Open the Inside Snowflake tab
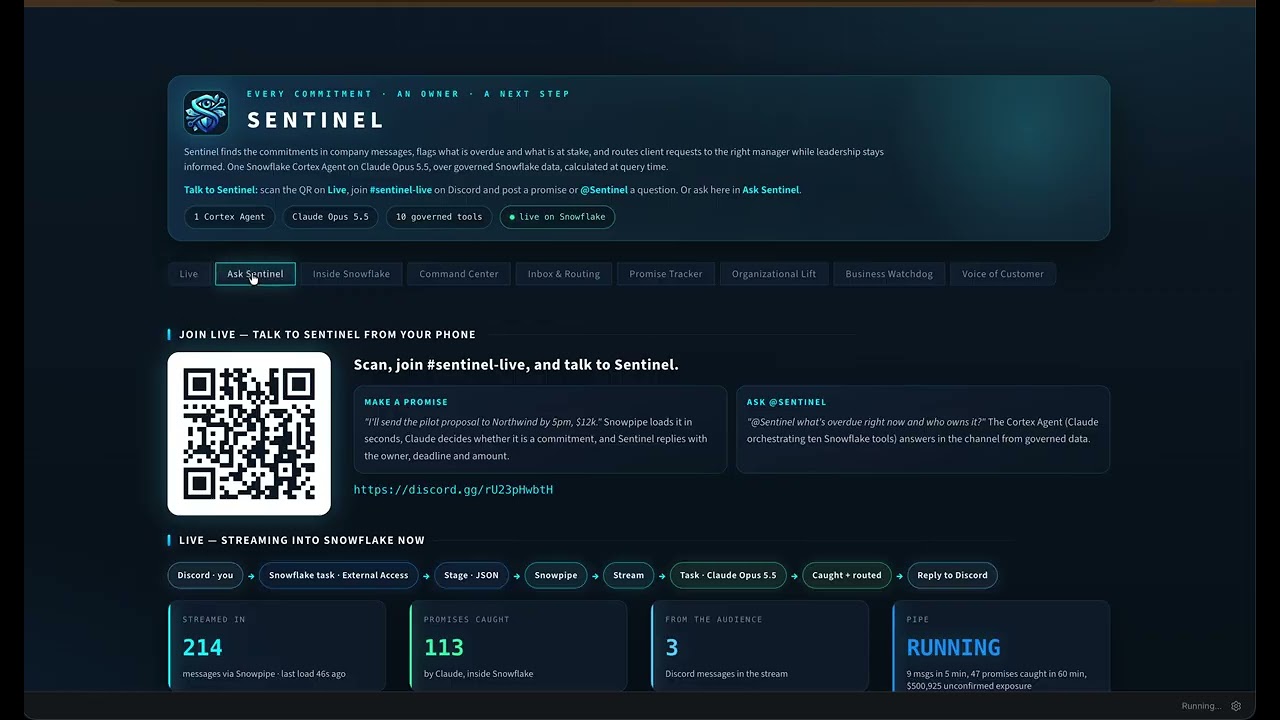 (351, 274)
